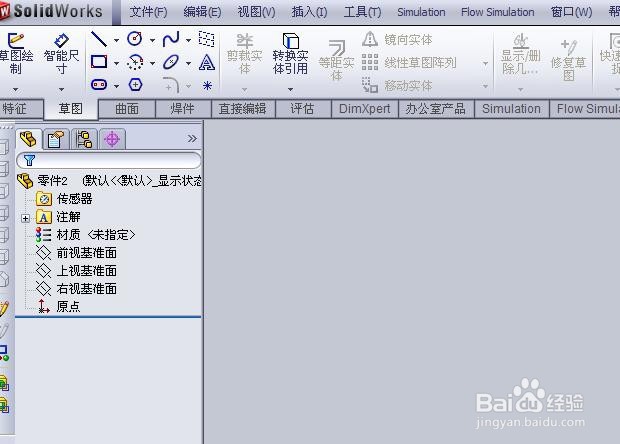Screen dimensions: 620x444
Task: Select 材质 <未指定> in the tree
Action: tap(85, 234)
